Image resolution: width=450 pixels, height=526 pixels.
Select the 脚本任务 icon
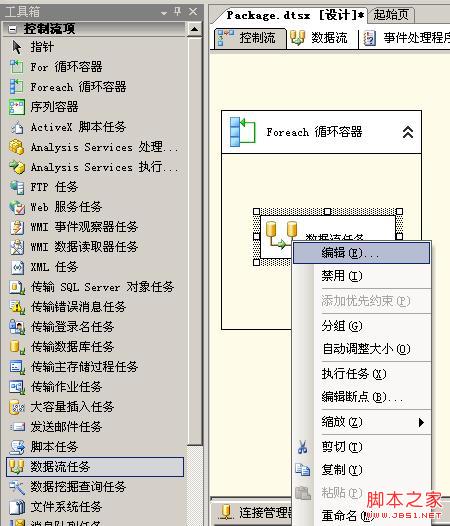17,447
